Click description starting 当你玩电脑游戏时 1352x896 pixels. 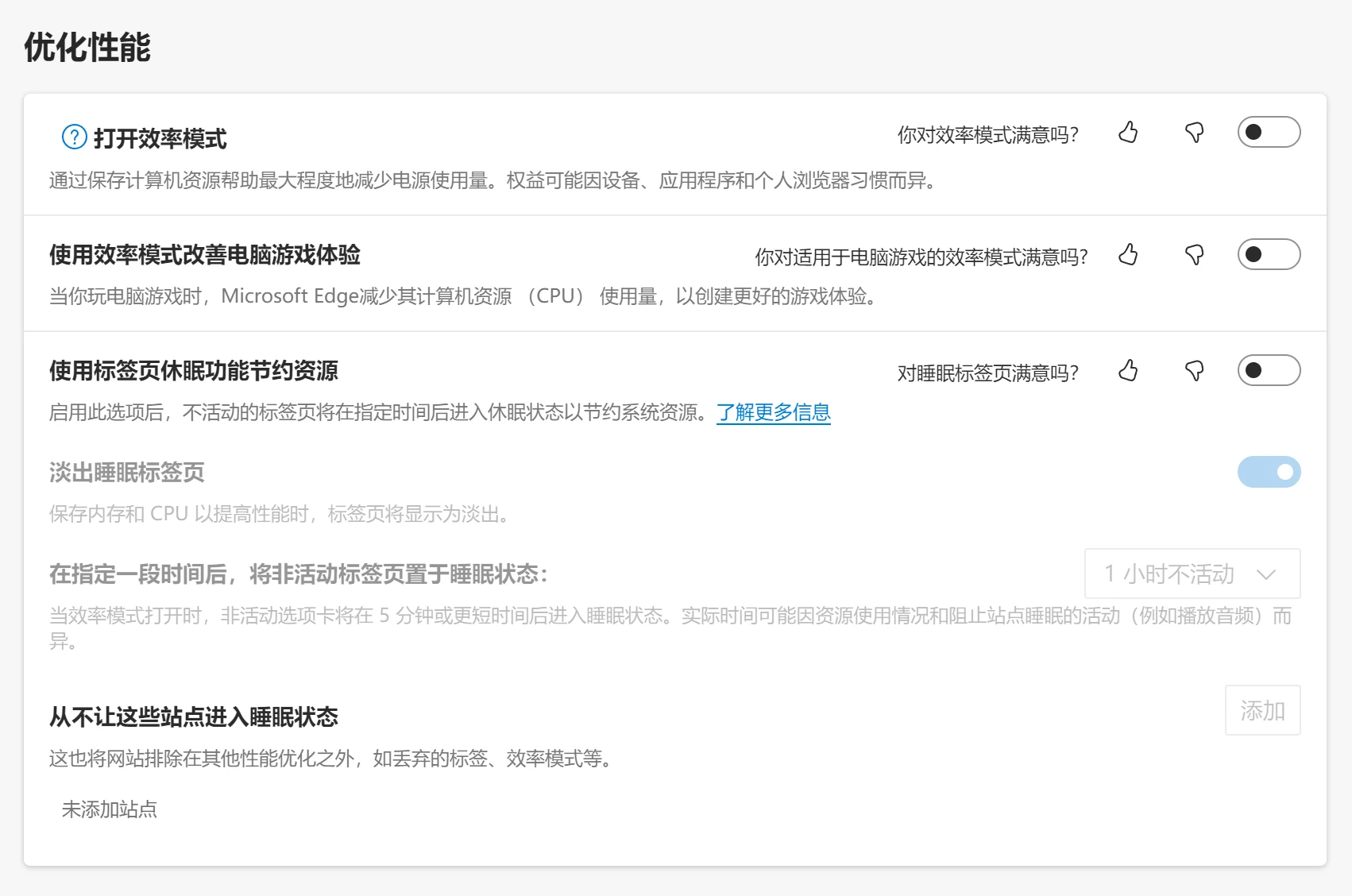click(x=464, y=296)
